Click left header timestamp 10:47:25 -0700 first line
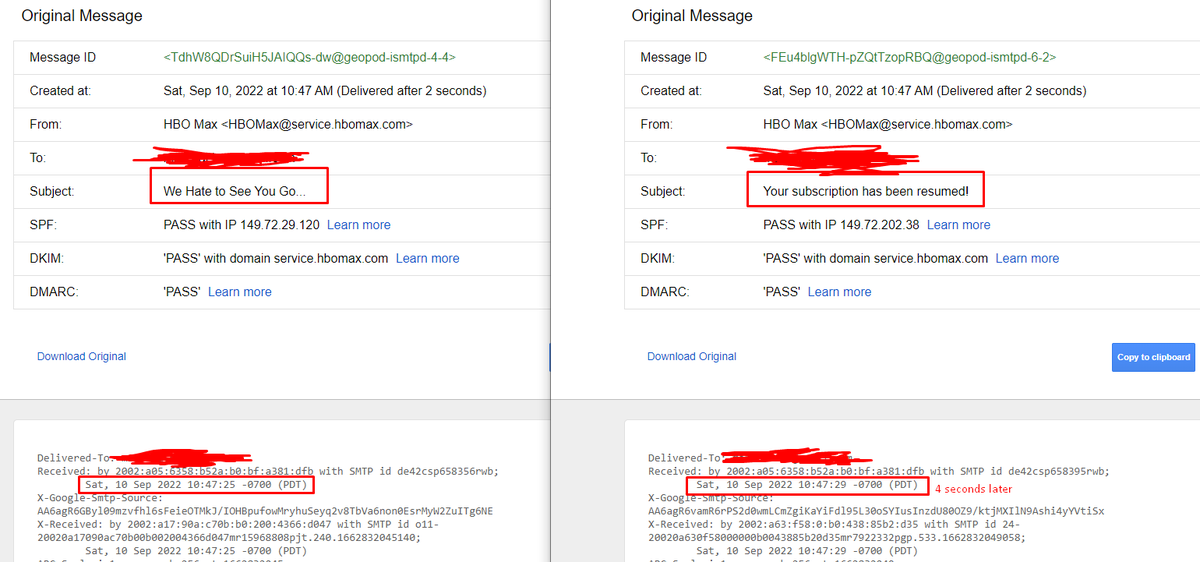Image resolution: width=1200 pixels, height=562 pixels. [196, 485]
